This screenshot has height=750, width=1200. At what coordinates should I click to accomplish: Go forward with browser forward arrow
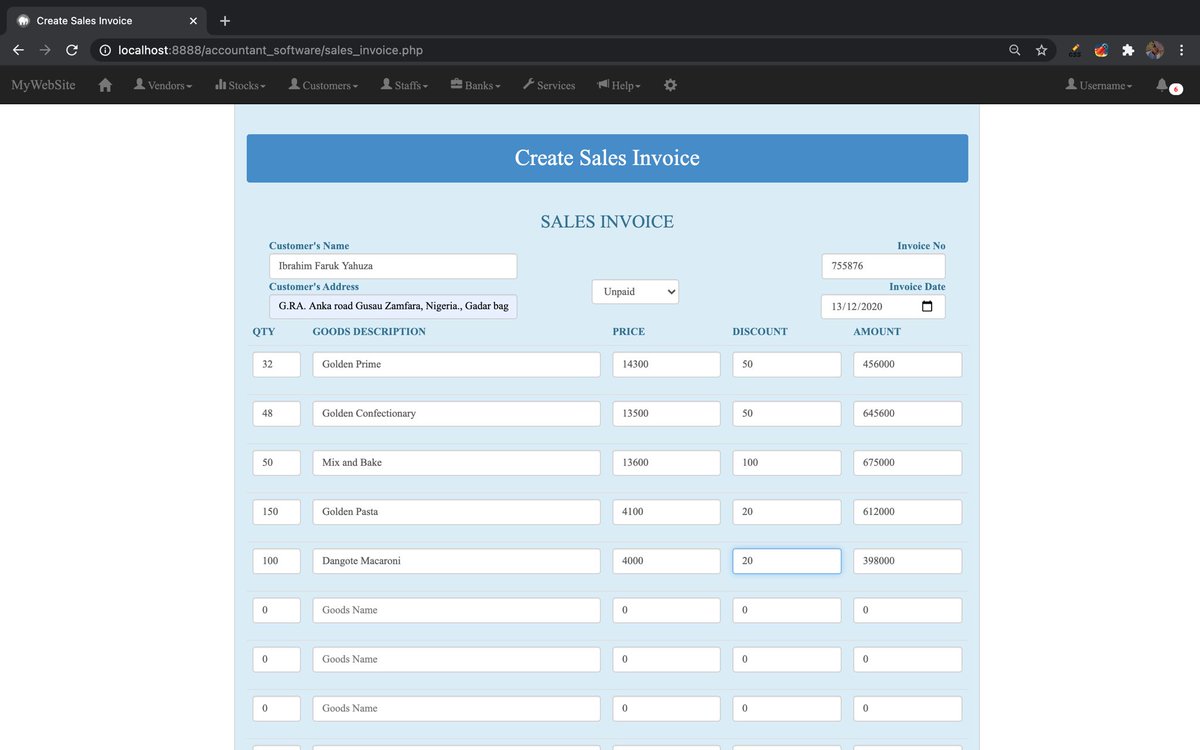[45, 50]
